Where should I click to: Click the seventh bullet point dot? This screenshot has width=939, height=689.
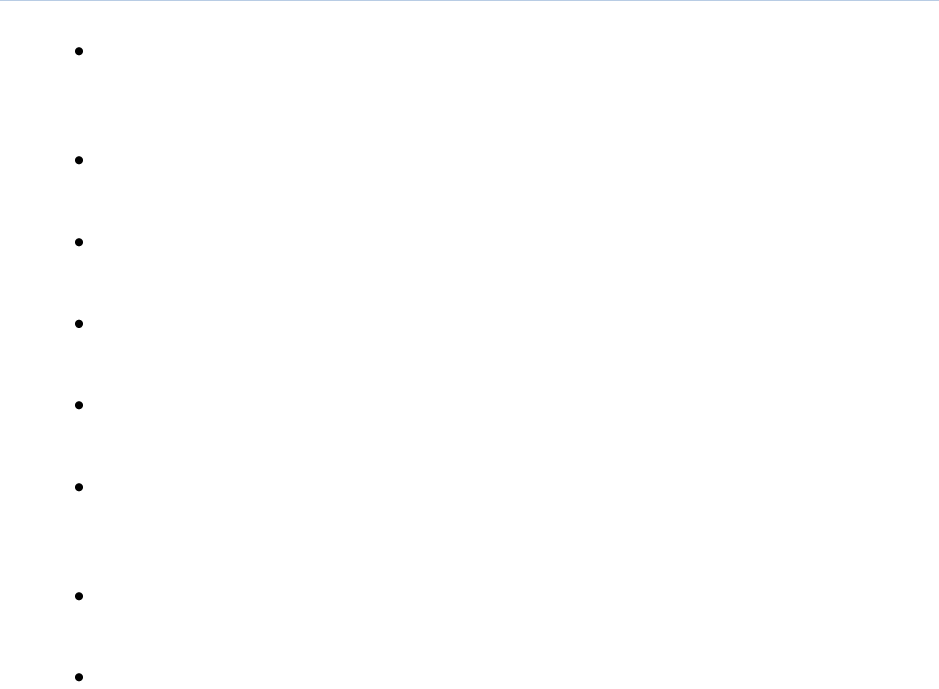79,596
